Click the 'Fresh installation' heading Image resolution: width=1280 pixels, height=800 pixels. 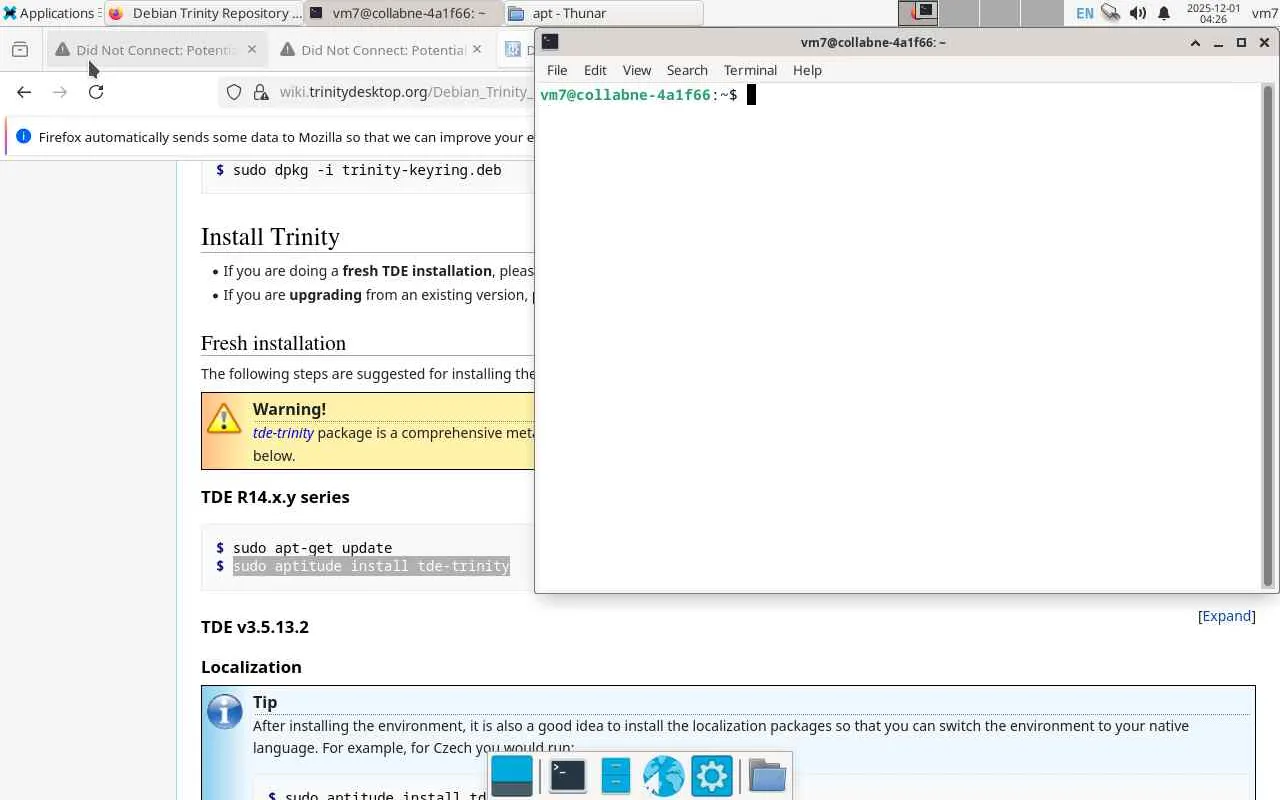coord(273,343)
